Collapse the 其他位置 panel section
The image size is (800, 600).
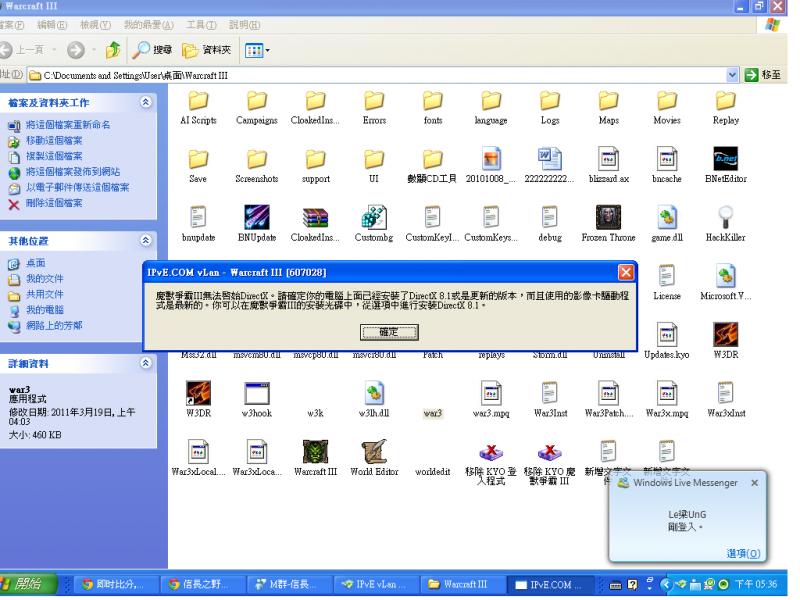(148, 241)
